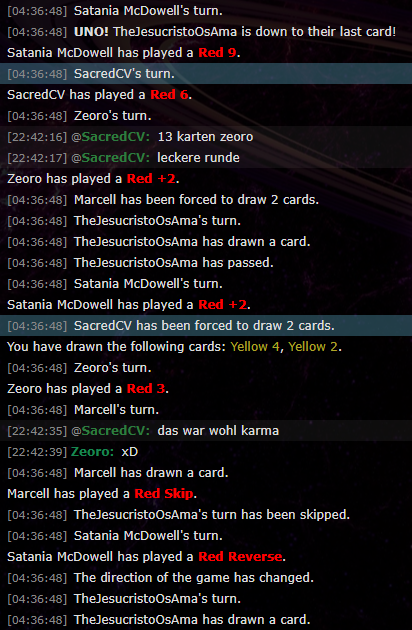Click 'Marcell has been forced to draw 2 cards'
The width and height of the screenshot is (412, 630).
pos(197,199)
